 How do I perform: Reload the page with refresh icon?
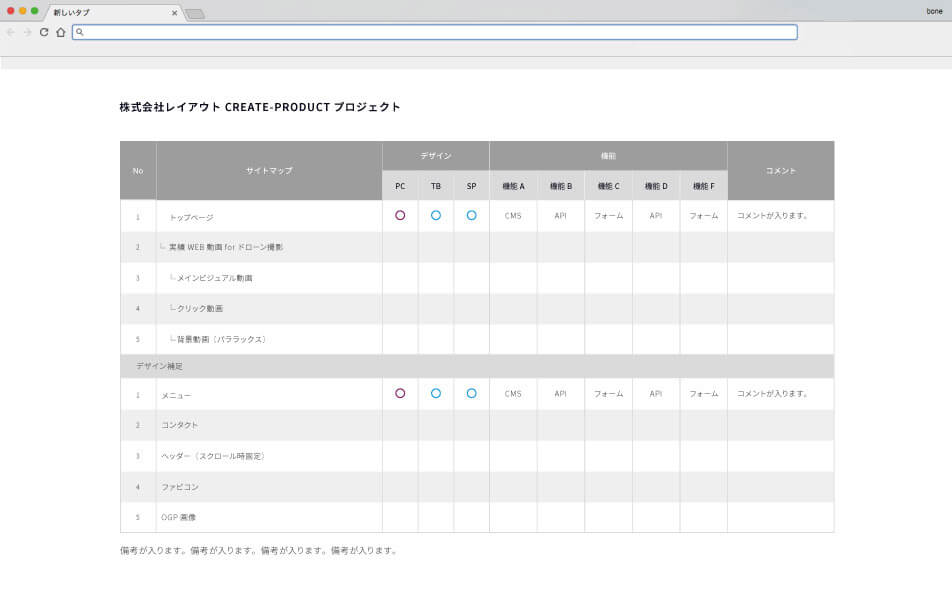coord(44,32)
